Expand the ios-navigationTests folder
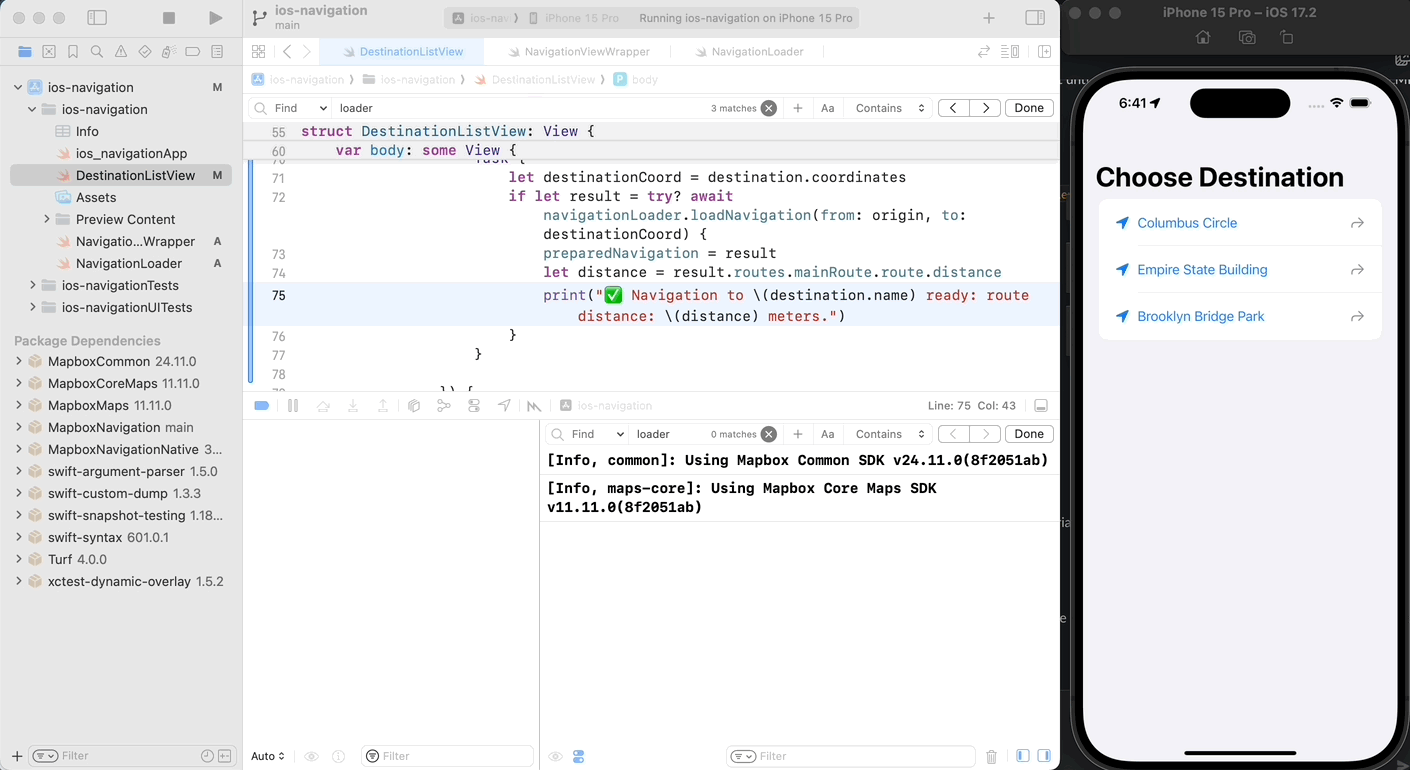1410x770 pixels. tap(33, 286)
